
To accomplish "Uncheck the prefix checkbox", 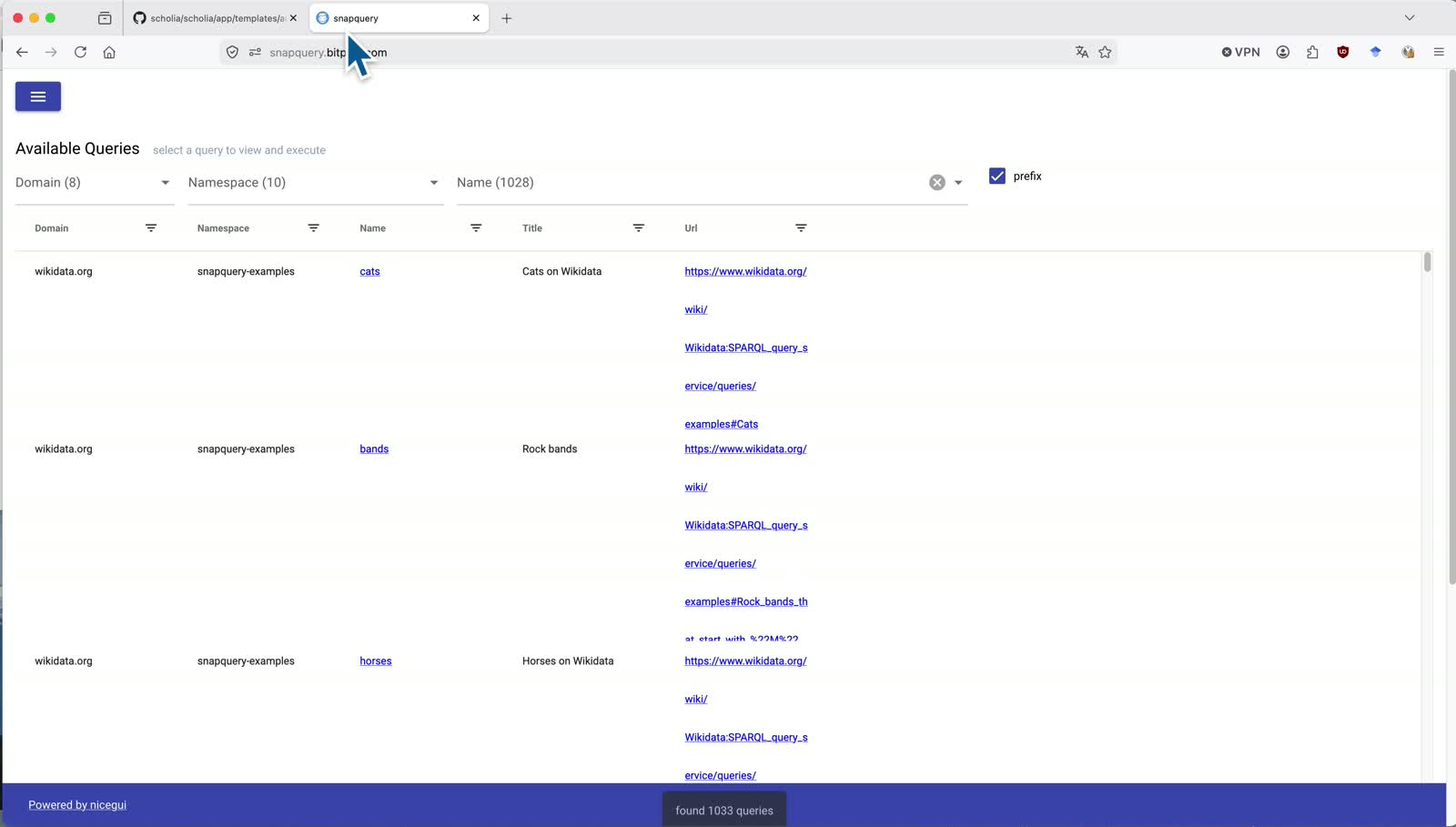I will pos(997,176).
